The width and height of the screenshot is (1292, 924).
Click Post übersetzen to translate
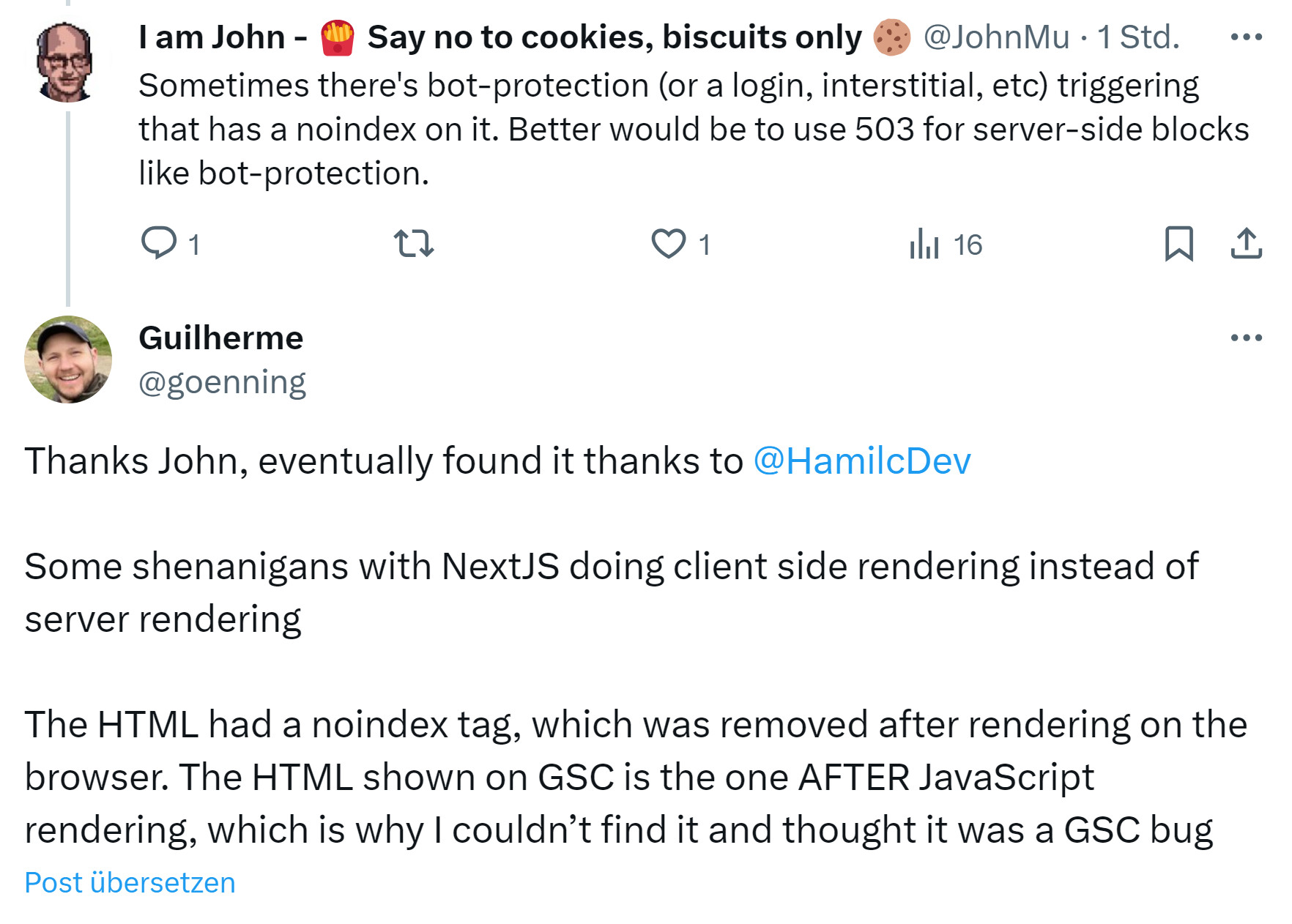(x=130, y=883)
